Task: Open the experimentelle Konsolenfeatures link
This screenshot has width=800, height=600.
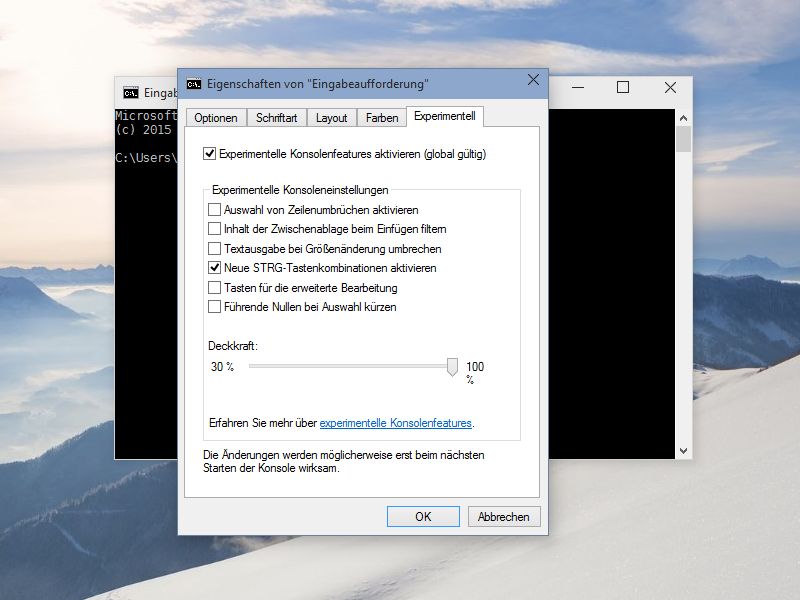Action: pos(395,423)
